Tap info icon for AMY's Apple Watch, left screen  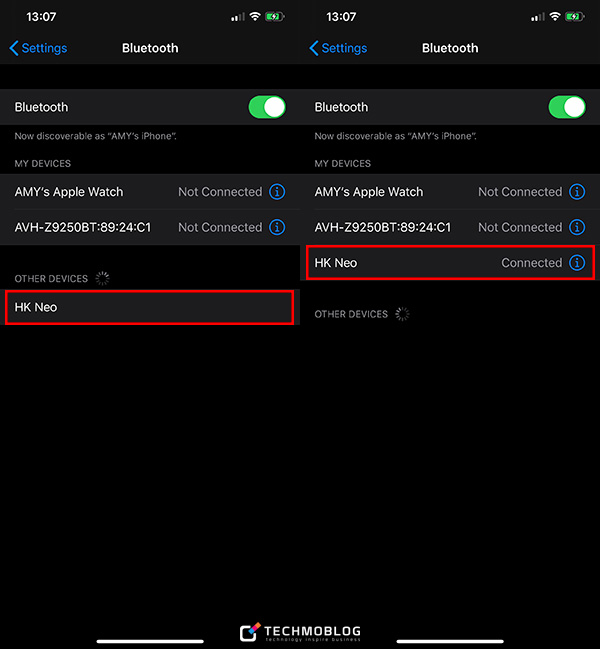[278, 192]
